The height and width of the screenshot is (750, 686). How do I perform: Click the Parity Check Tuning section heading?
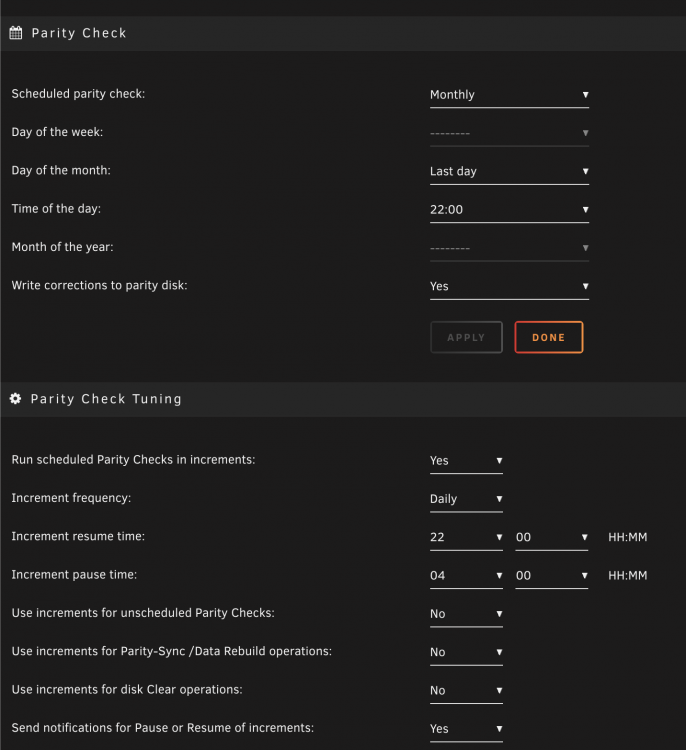click(106, 399)
